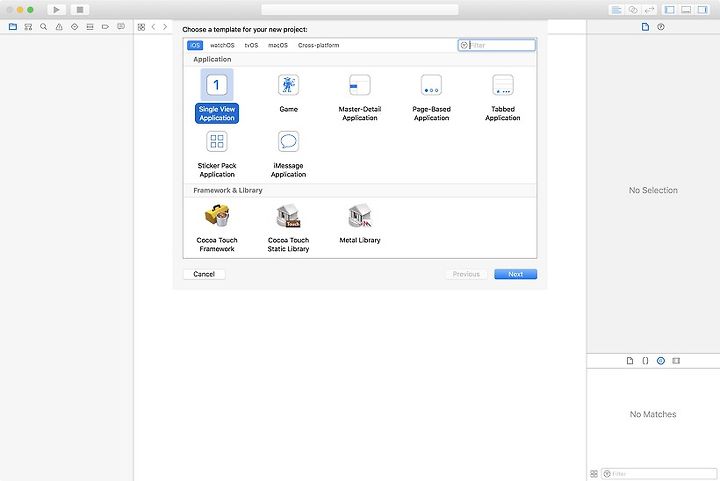The height and width of the screenshot is (481, 720).
Task: Open the Debug navigator icon
Action: point(90,27)
